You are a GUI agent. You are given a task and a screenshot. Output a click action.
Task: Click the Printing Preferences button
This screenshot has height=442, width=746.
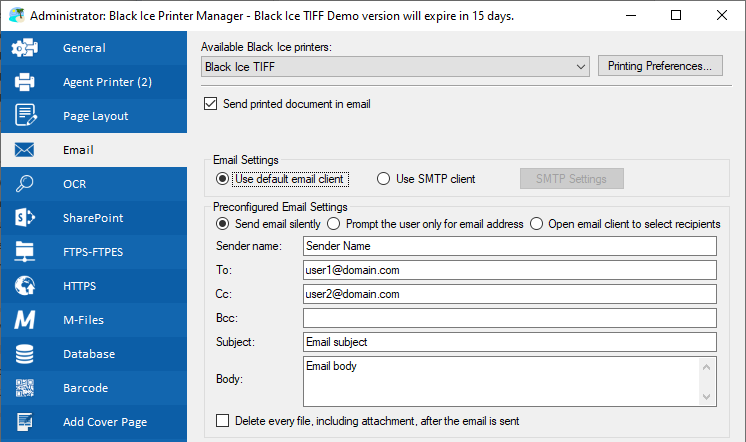[x=660, y=67]
